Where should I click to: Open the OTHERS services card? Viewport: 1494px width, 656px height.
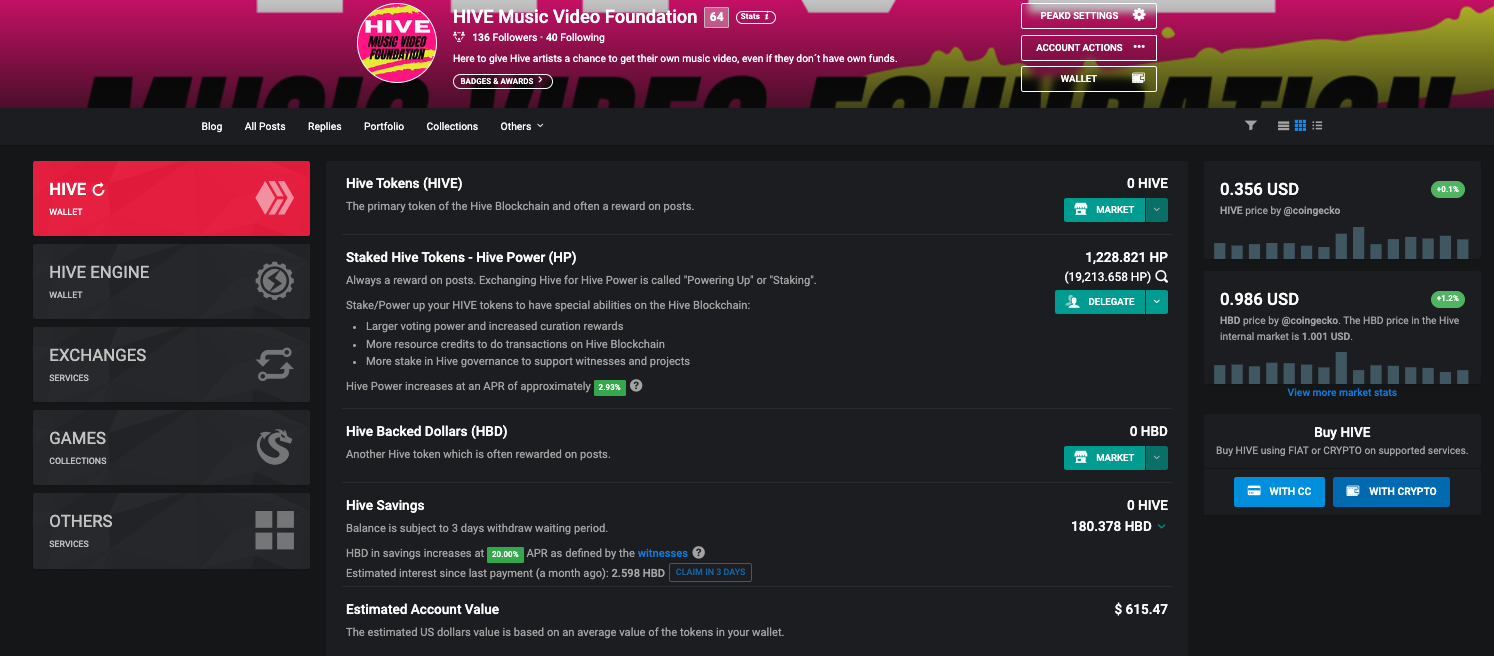(171, 530)
